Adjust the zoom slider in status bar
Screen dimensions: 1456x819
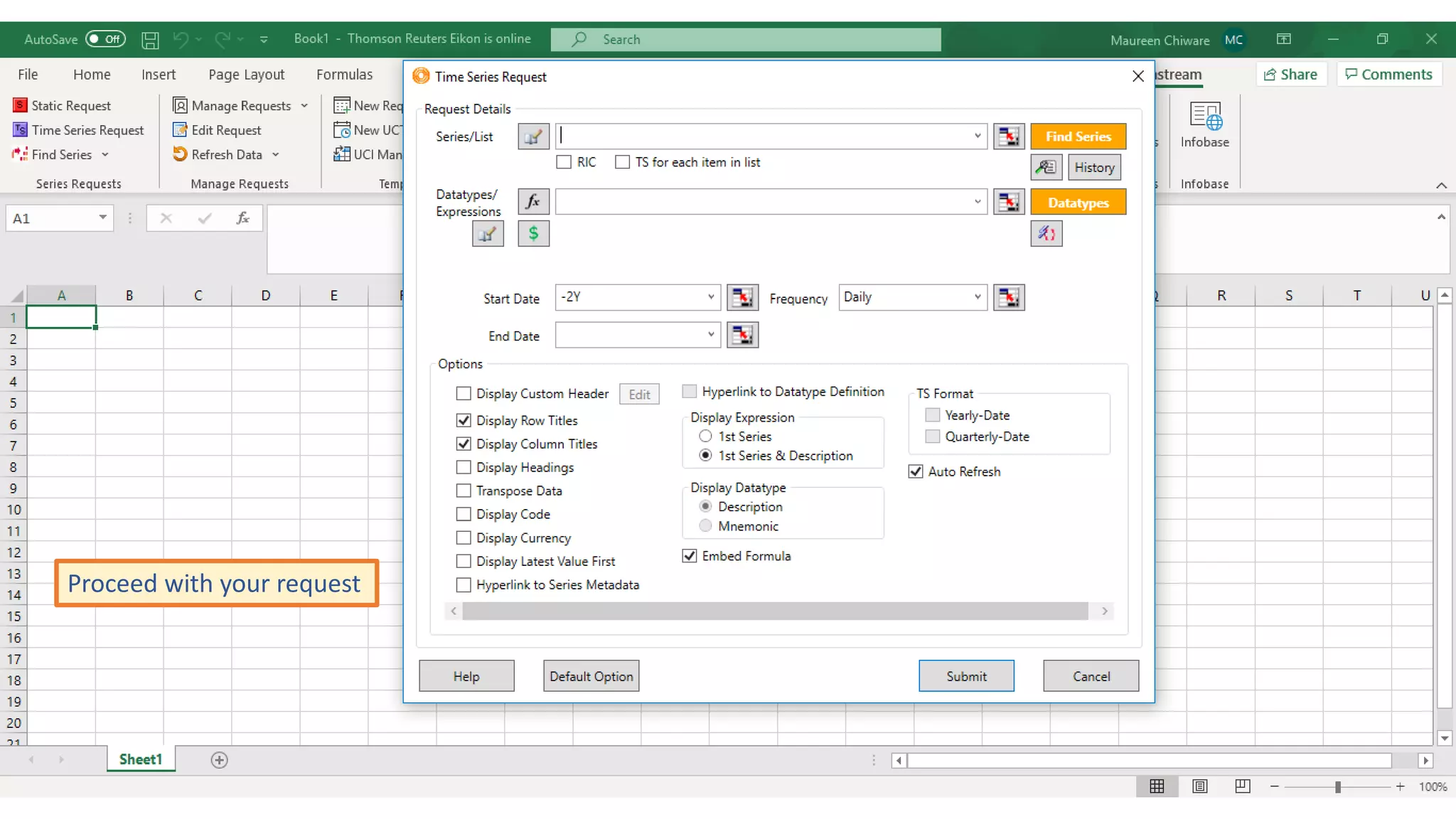click(1337, 786)
